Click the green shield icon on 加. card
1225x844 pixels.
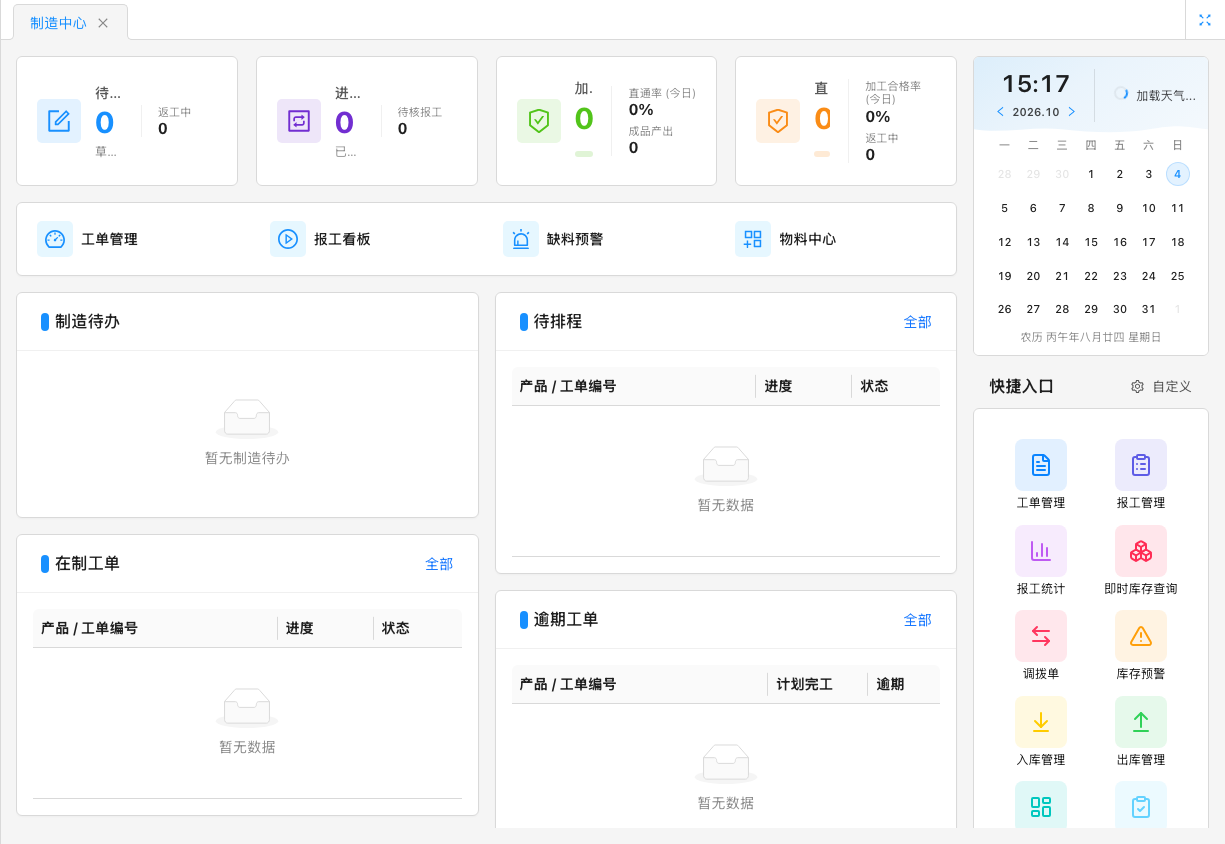(539, 121)
